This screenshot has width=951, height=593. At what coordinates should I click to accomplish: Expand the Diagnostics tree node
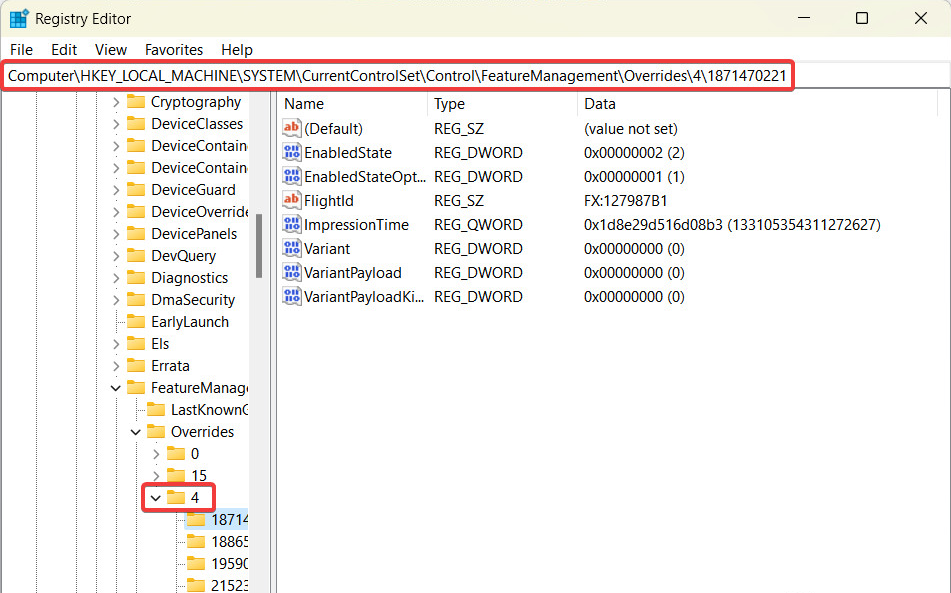pos(116,278)
